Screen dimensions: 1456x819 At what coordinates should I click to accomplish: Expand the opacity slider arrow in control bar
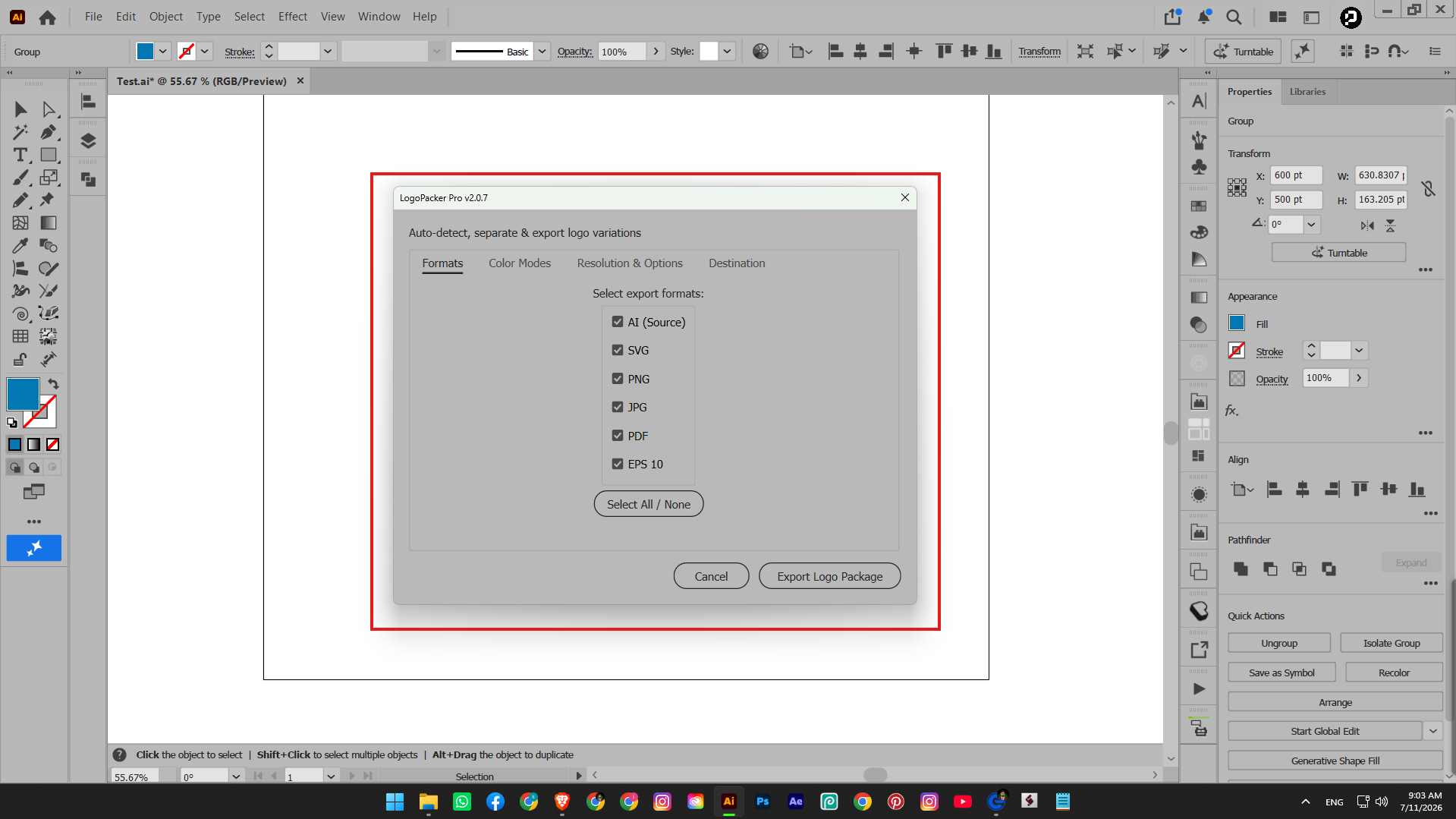click(x=656, y=51)
